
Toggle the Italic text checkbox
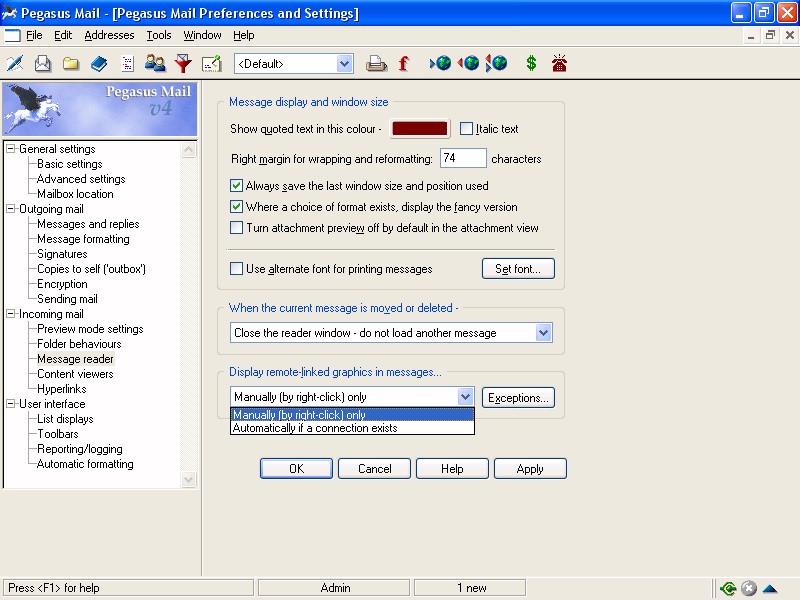[466, 129]
